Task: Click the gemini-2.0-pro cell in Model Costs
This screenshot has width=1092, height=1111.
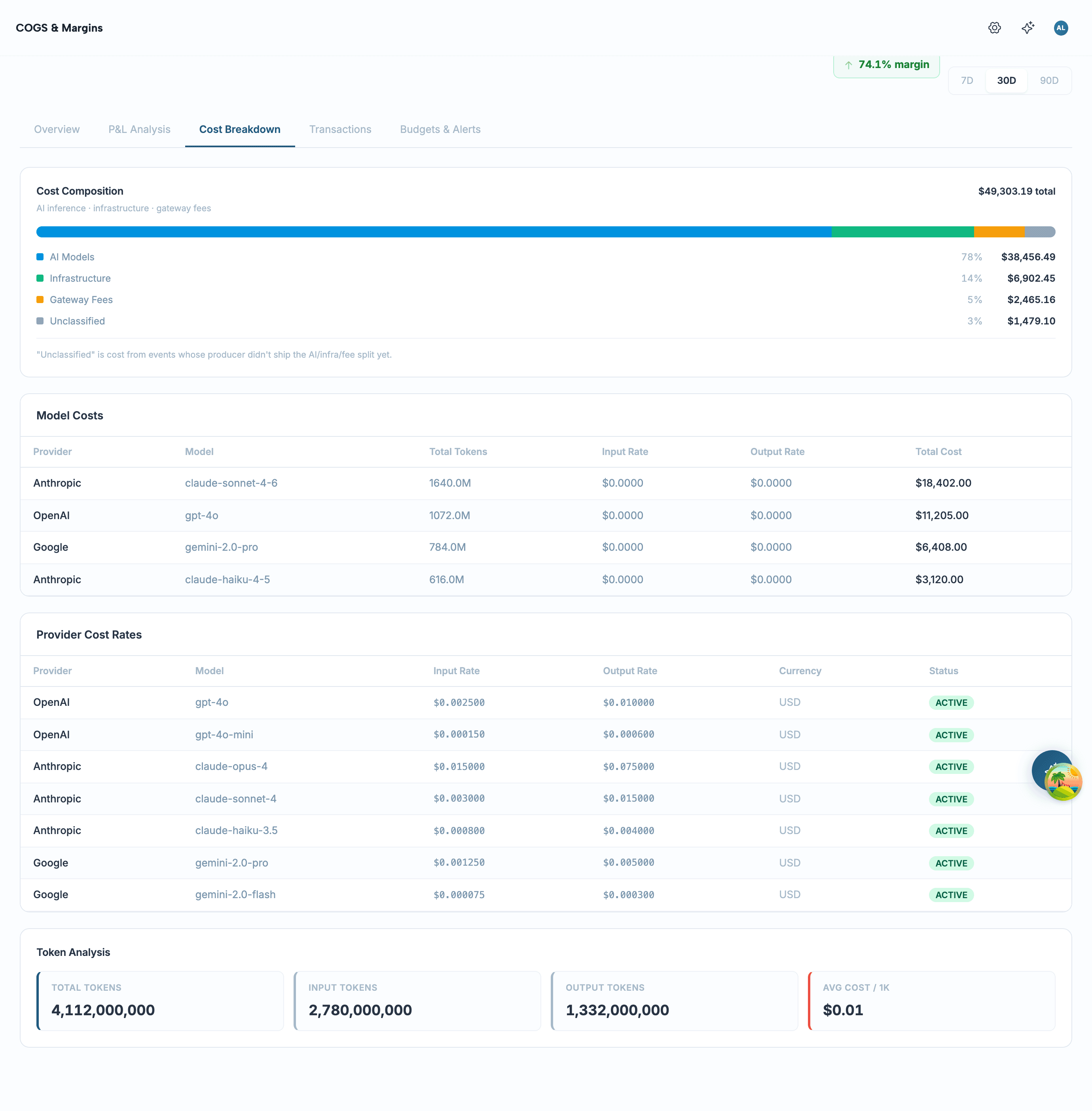Action: click(x=222, y=547)
